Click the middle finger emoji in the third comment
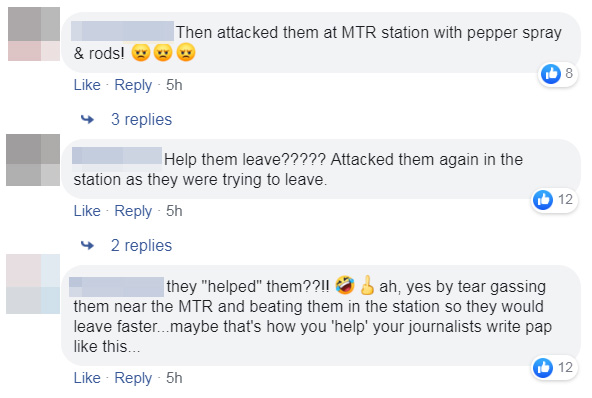This screenshot has height=398, width=592. [x=367, y=285]
